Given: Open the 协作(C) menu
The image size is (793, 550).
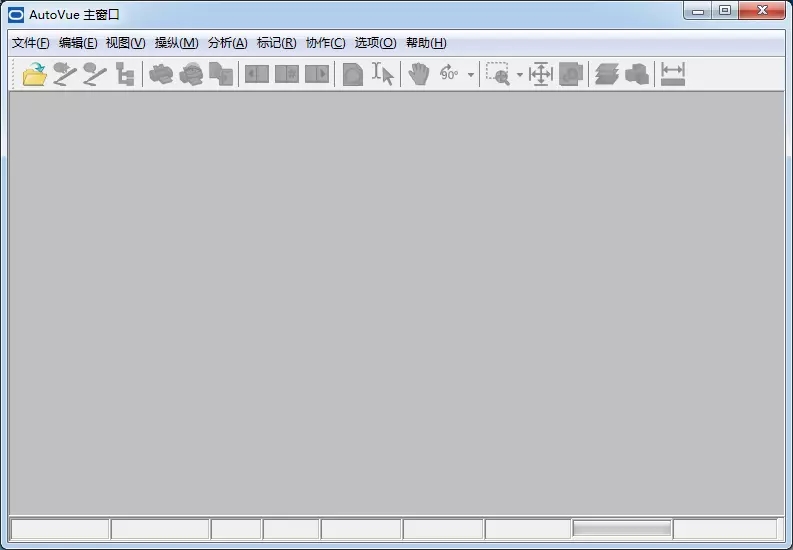Looking at the screenshot, I should point(326,43).
